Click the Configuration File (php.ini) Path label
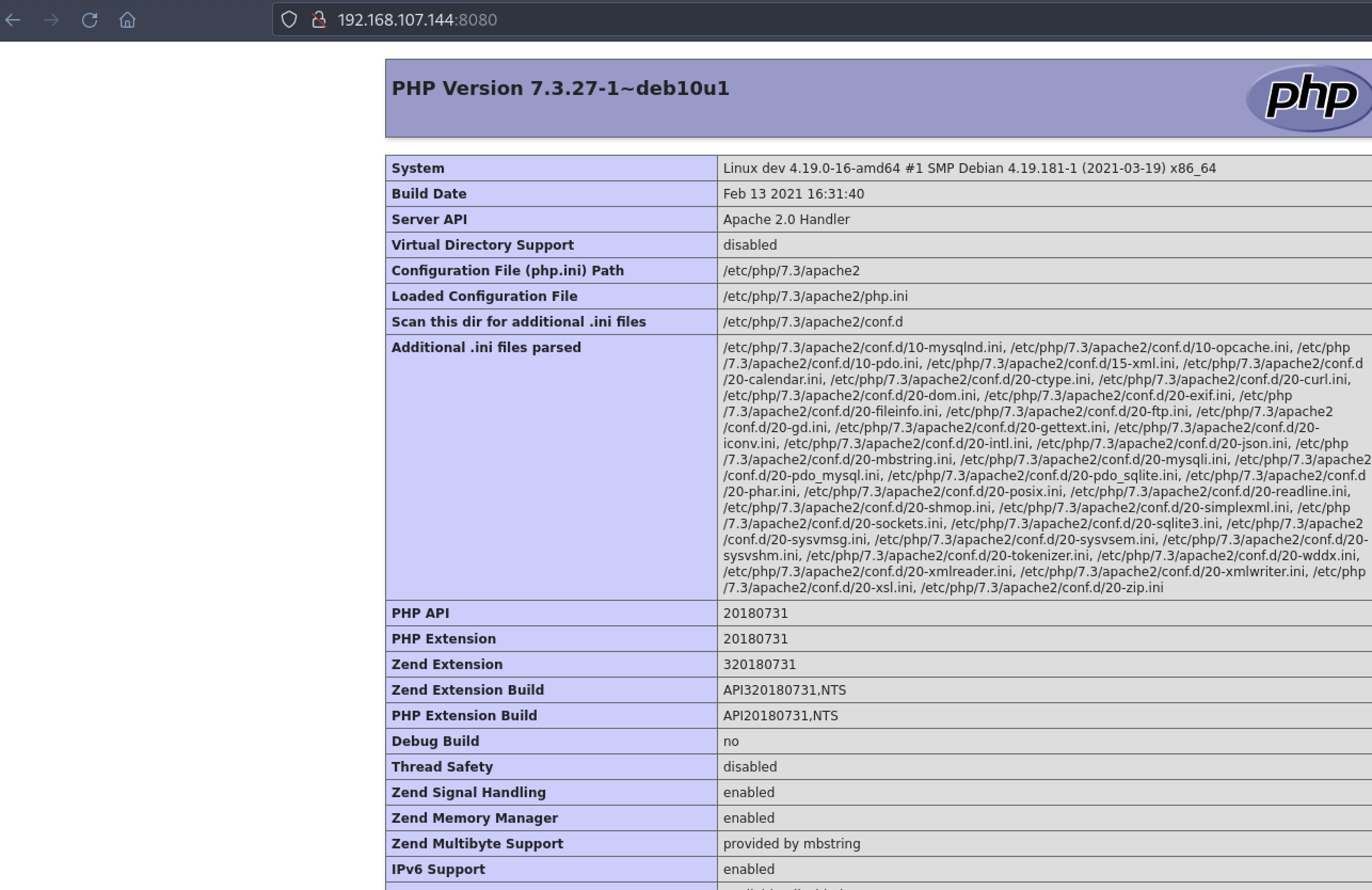The height and width of the screenshot is (890, 1372). point(508,271)
